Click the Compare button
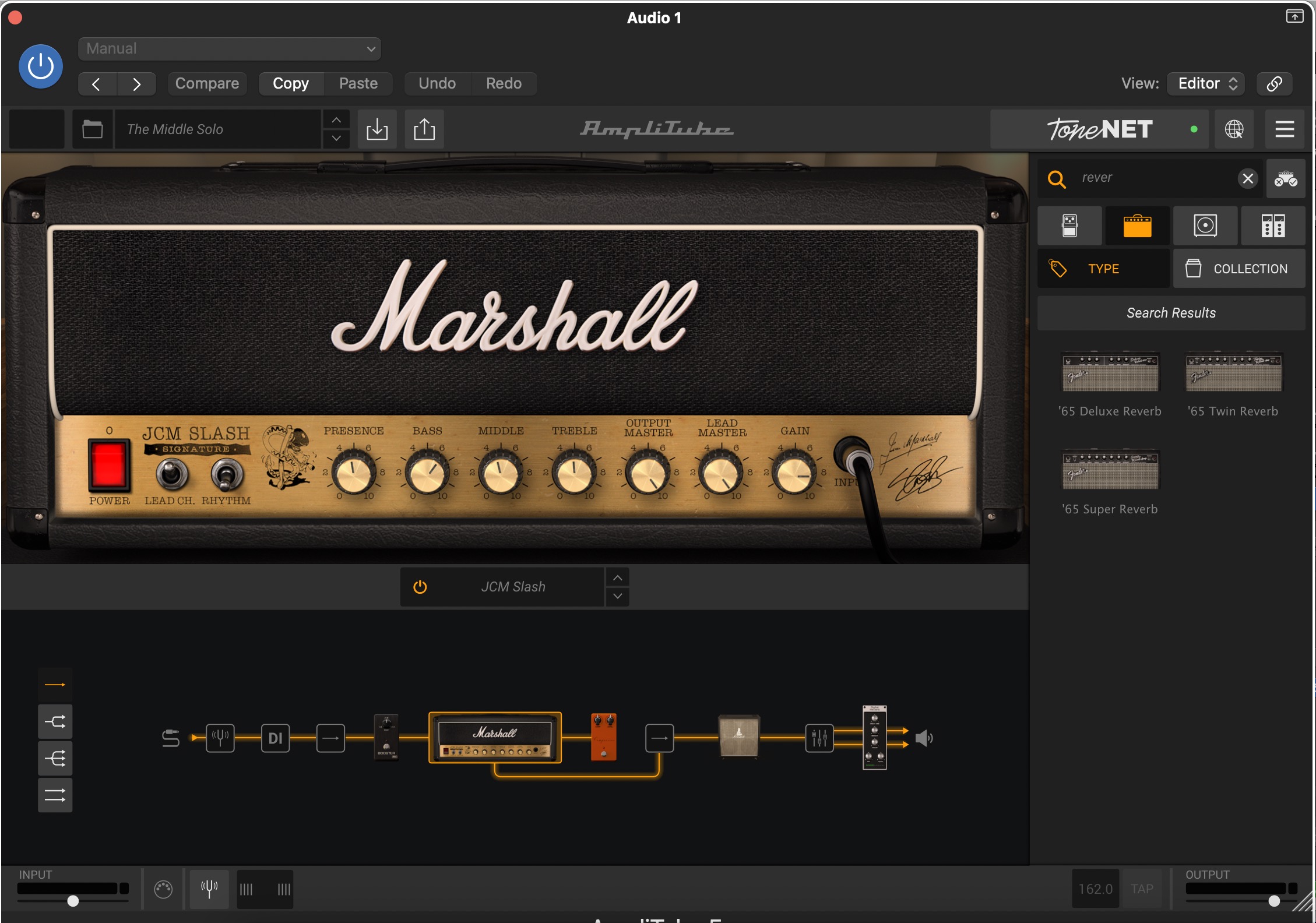Screen dimensions: 1316x923 coord(207,84)
